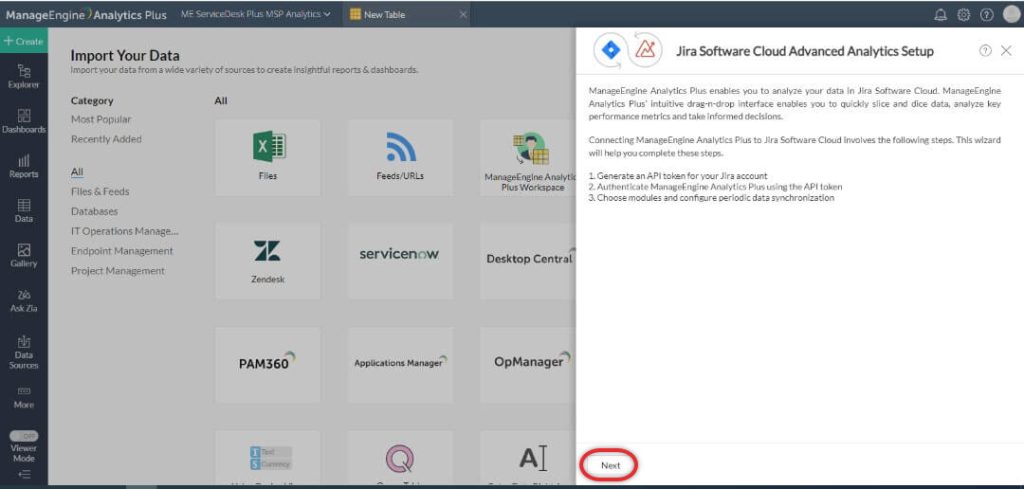Toggle Viewer Mode switch
1024x489 pixels.
tap(24, 435)
